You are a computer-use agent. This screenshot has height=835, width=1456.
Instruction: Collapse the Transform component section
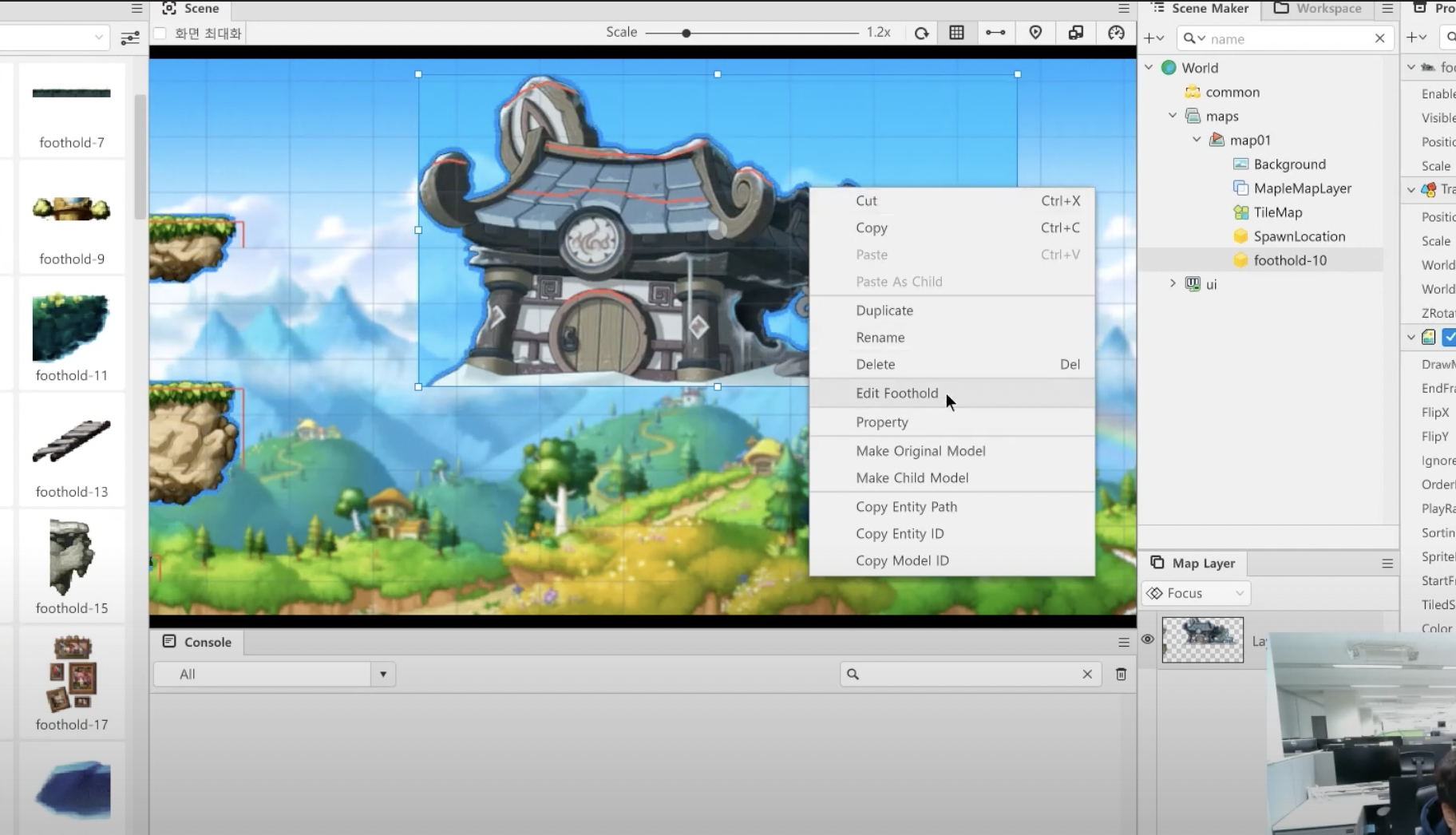pos(1411,189)
